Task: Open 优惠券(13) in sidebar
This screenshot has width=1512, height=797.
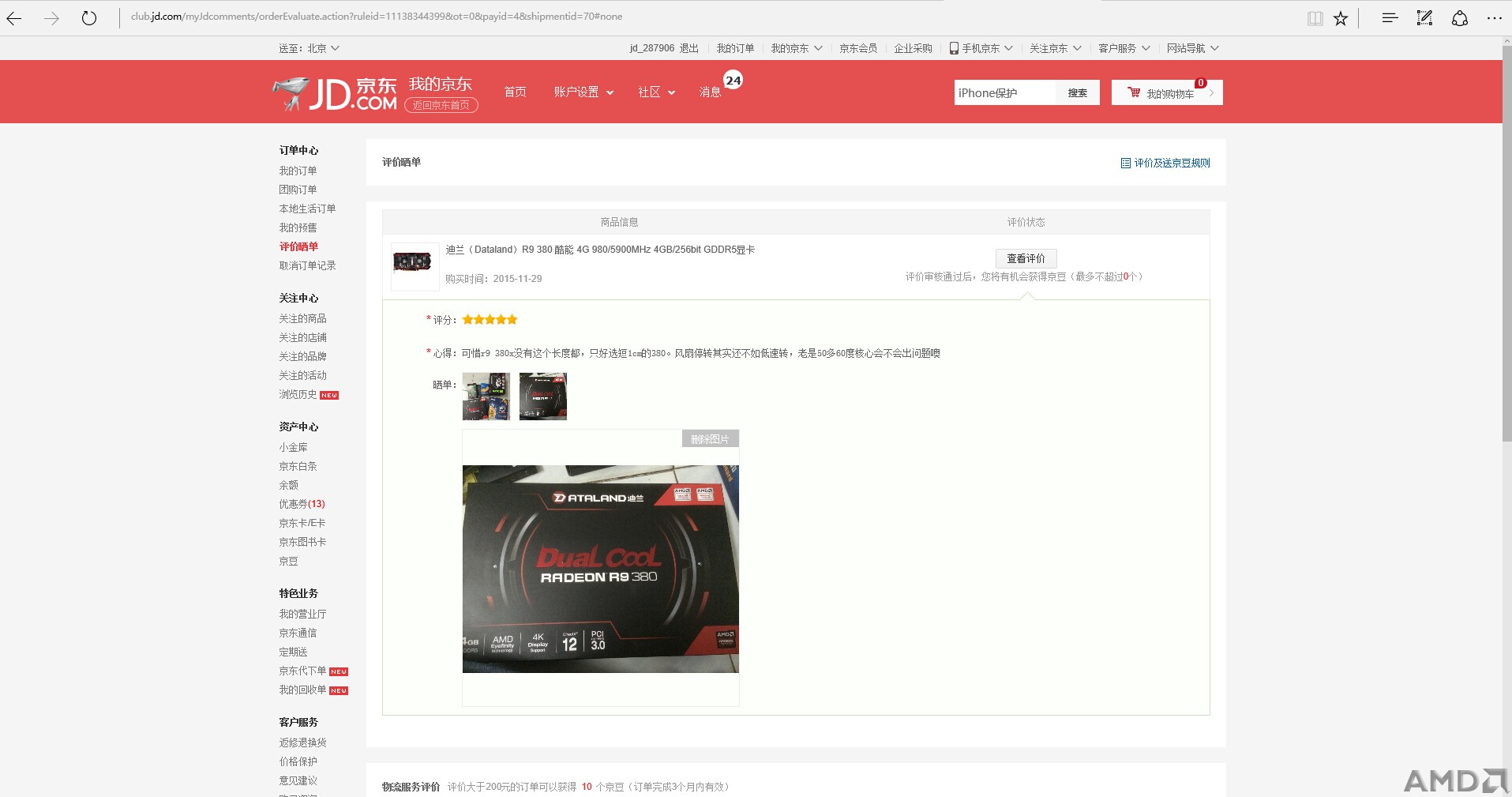Action: point(302,504)
